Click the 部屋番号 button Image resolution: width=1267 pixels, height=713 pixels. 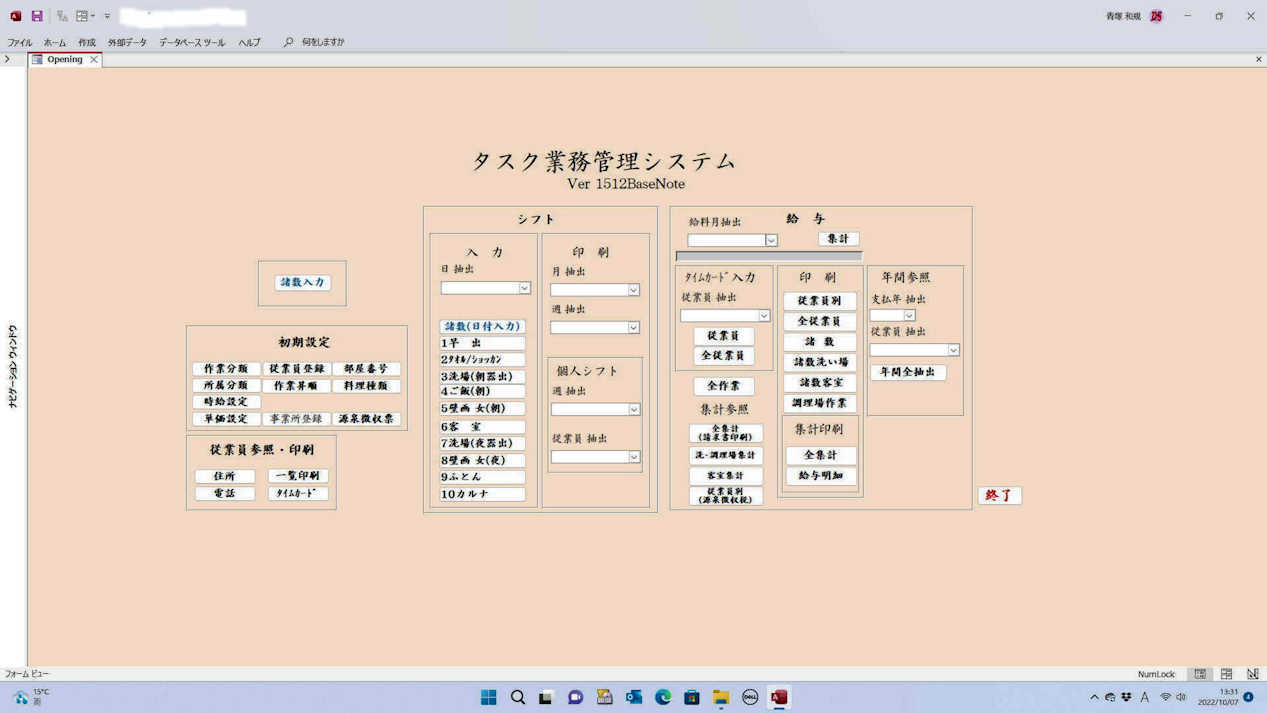pyautogui.click(x=366, y=369)
